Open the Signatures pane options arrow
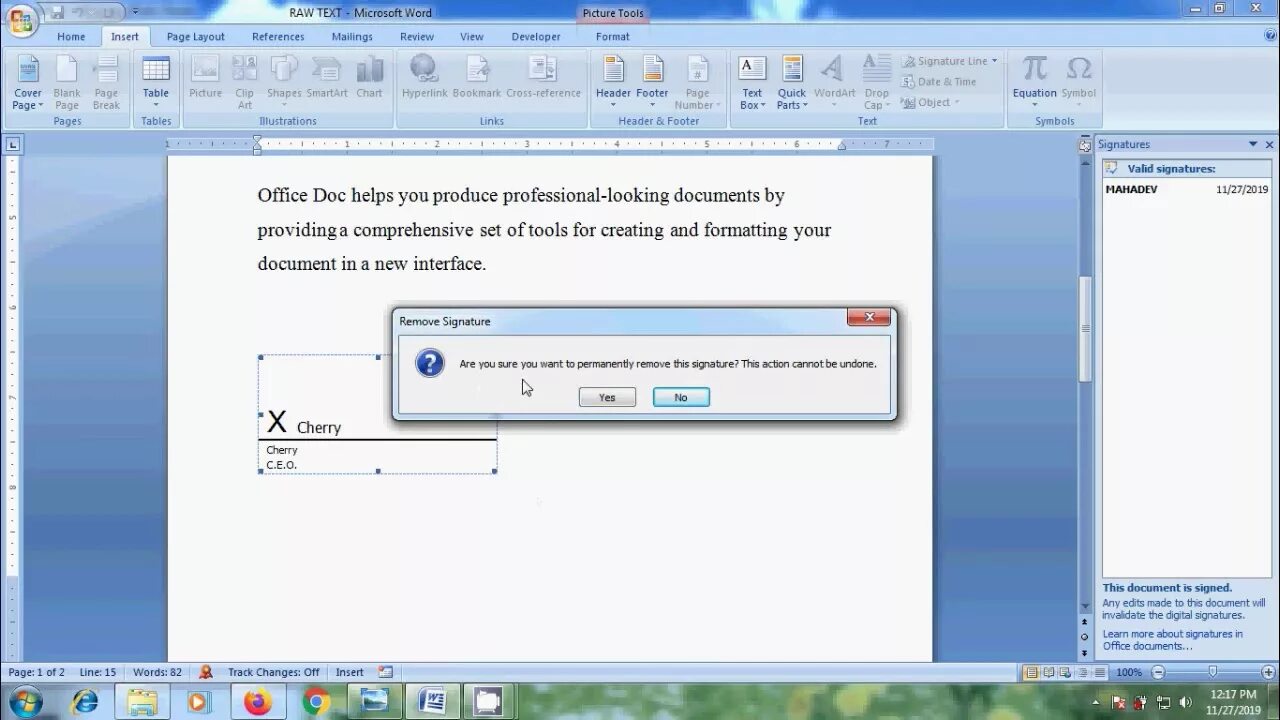 pyautogui.click(x=1253, y=144)
